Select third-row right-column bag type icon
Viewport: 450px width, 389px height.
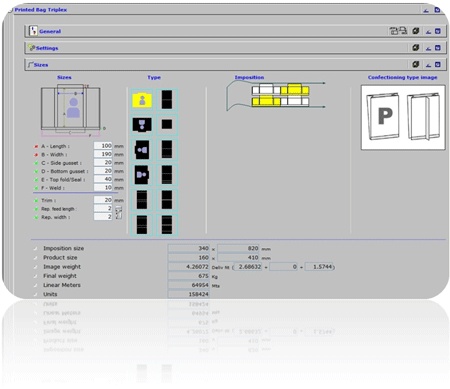tap(167, 150)
